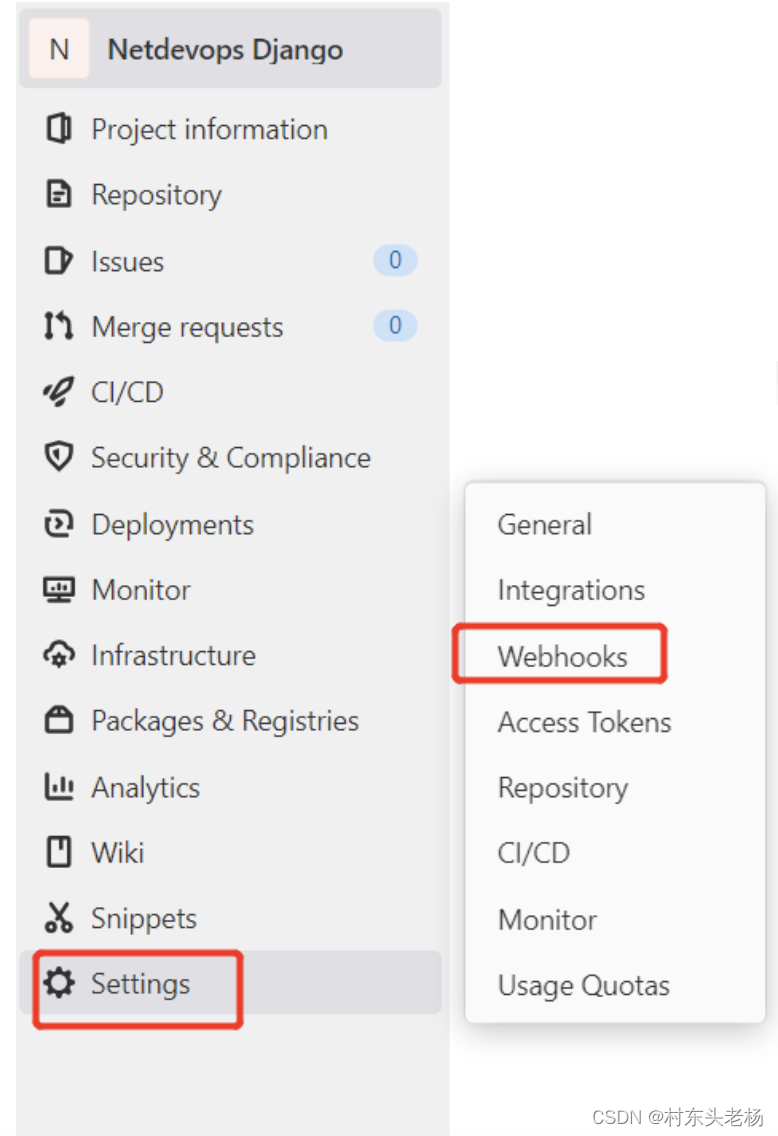Select the Packages & Registries package icon
The image size is (778, 1136).
58,720
